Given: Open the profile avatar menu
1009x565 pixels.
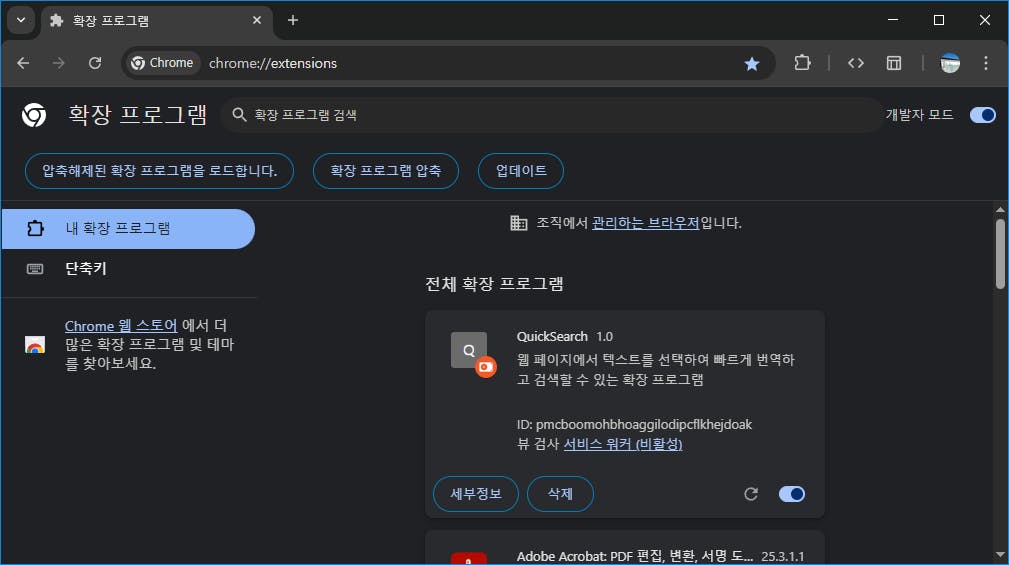Looking at the screenshot, I should click(x=950, y=63).
